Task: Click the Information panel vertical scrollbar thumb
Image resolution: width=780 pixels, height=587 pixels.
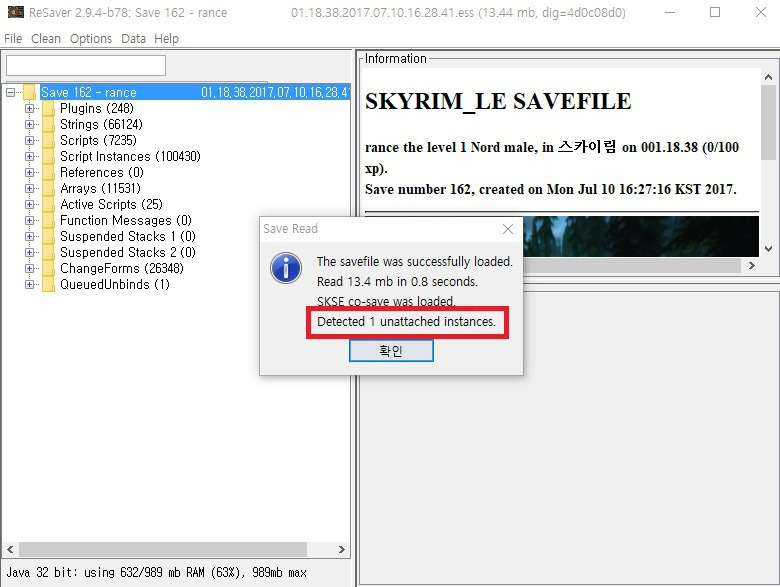Action: click(x=769, y=122)
